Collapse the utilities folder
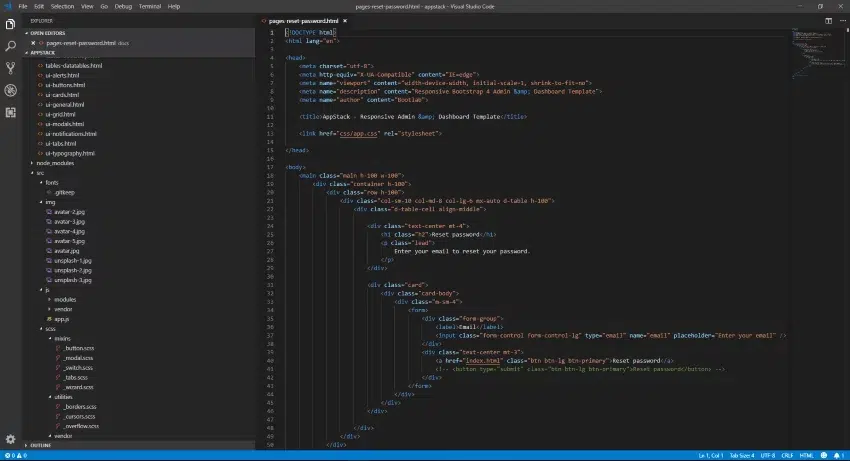 63,397
